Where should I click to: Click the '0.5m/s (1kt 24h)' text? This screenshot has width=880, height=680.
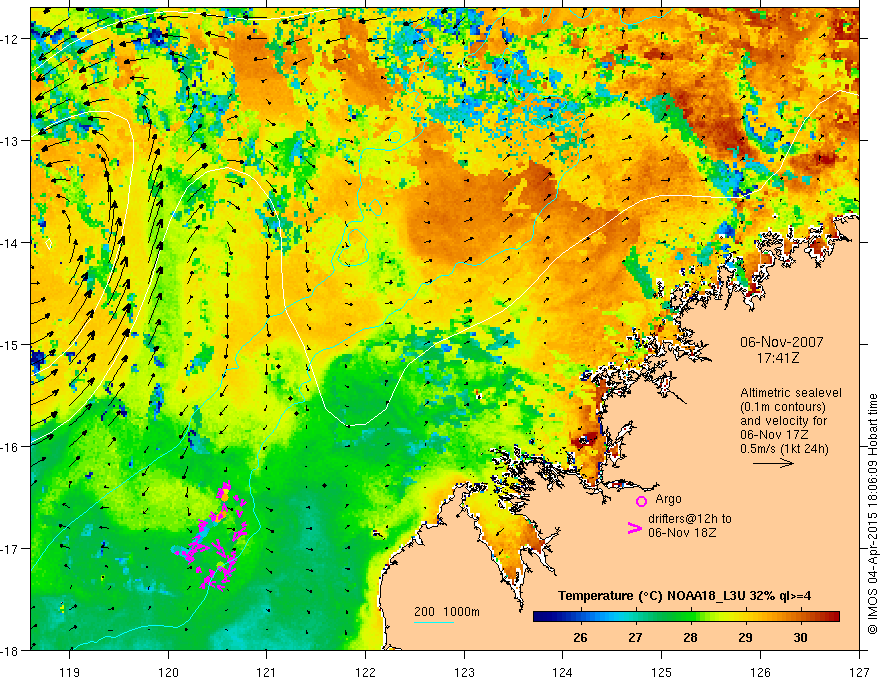(x=784, y=448)
